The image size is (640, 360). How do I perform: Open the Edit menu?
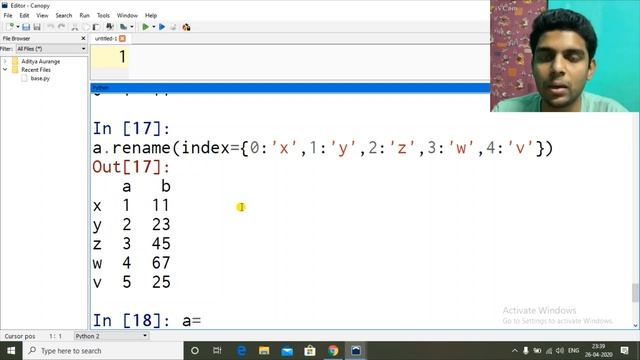pos(24,16)
